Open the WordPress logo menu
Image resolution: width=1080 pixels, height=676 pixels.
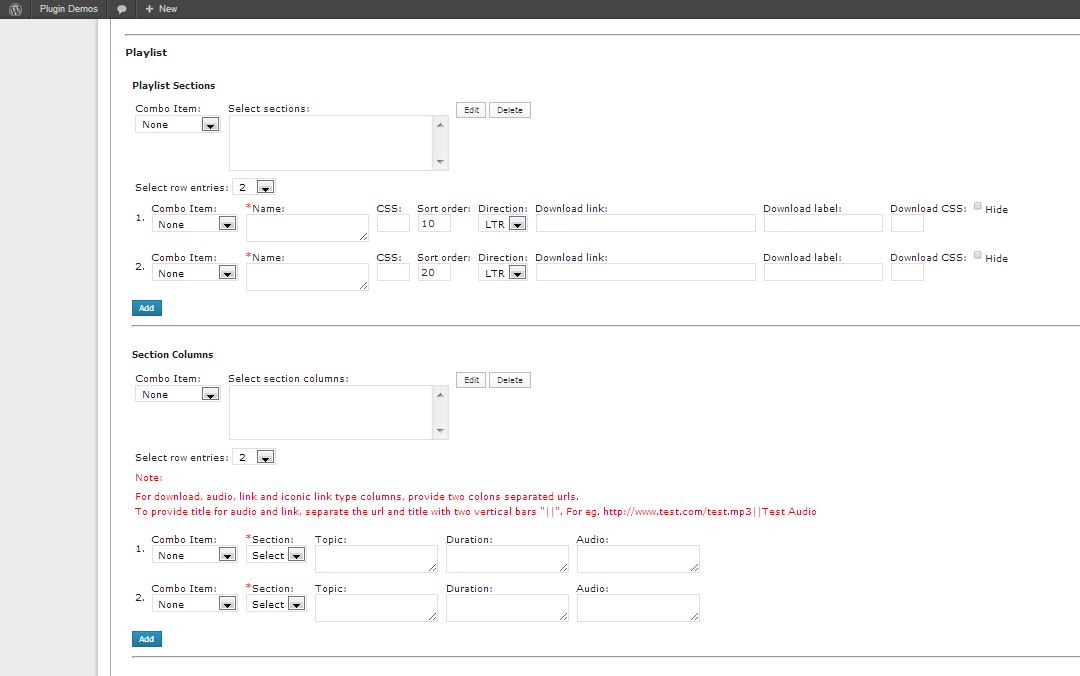(15, 9)
